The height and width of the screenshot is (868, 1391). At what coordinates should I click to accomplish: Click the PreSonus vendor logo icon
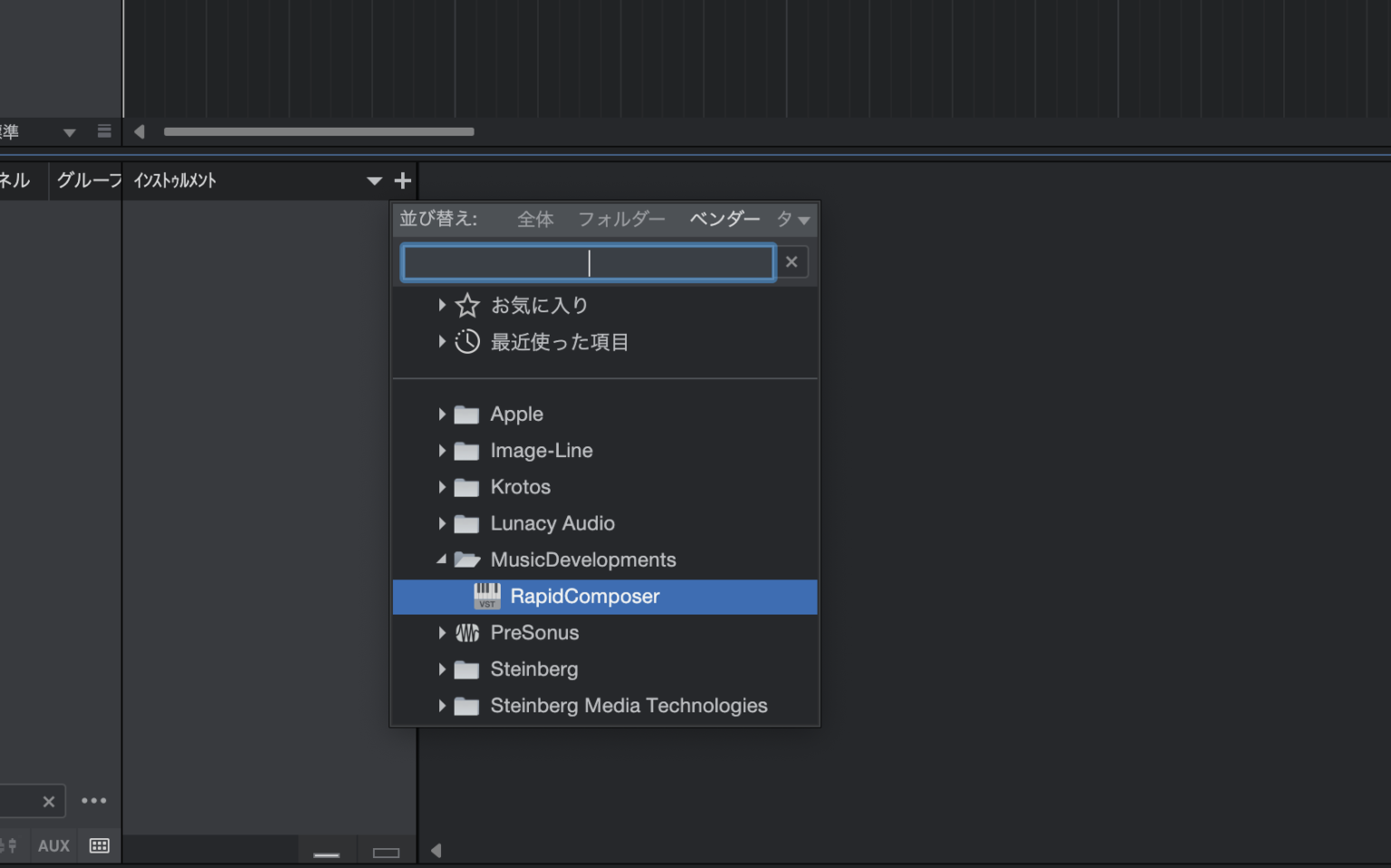[x=467, y=633]
